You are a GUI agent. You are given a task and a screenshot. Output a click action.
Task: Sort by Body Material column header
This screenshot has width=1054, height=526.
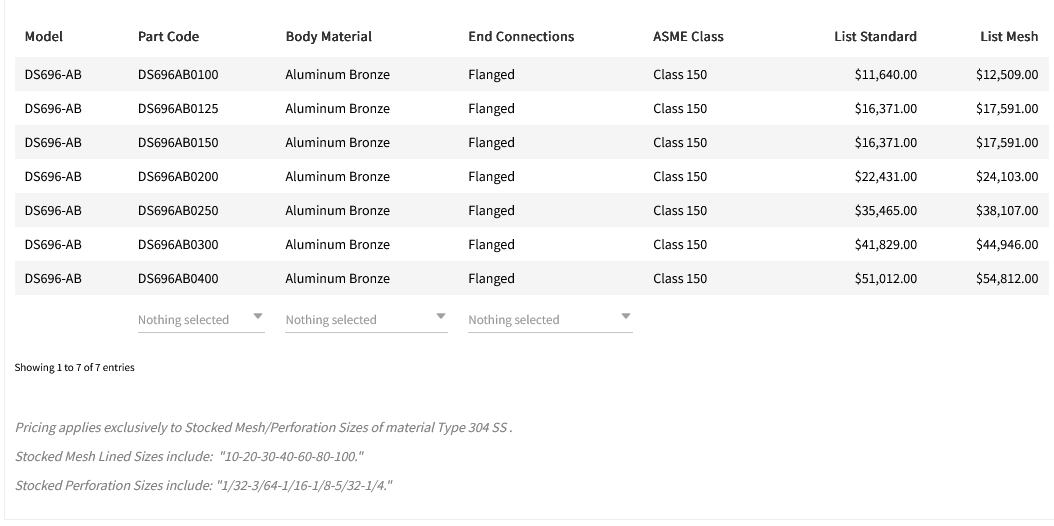pyautogui.click(x=328, y=37)
